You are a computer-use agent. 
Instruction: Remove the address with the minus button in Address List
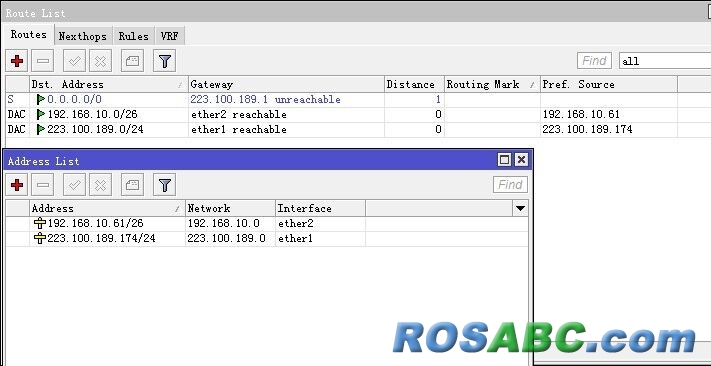tap(43, 185)
